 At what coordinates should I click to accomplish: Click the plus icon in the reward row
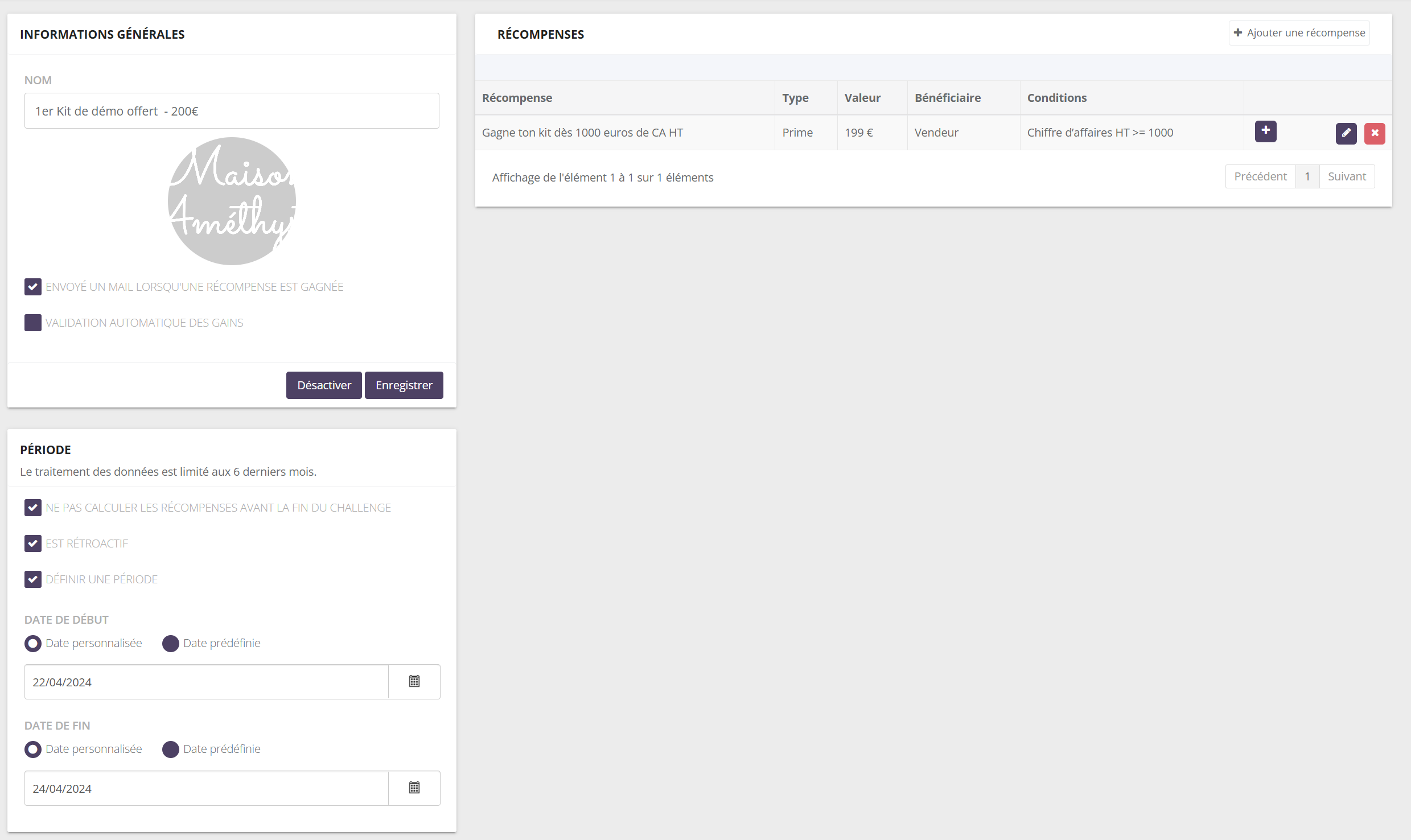[1265, 131]
